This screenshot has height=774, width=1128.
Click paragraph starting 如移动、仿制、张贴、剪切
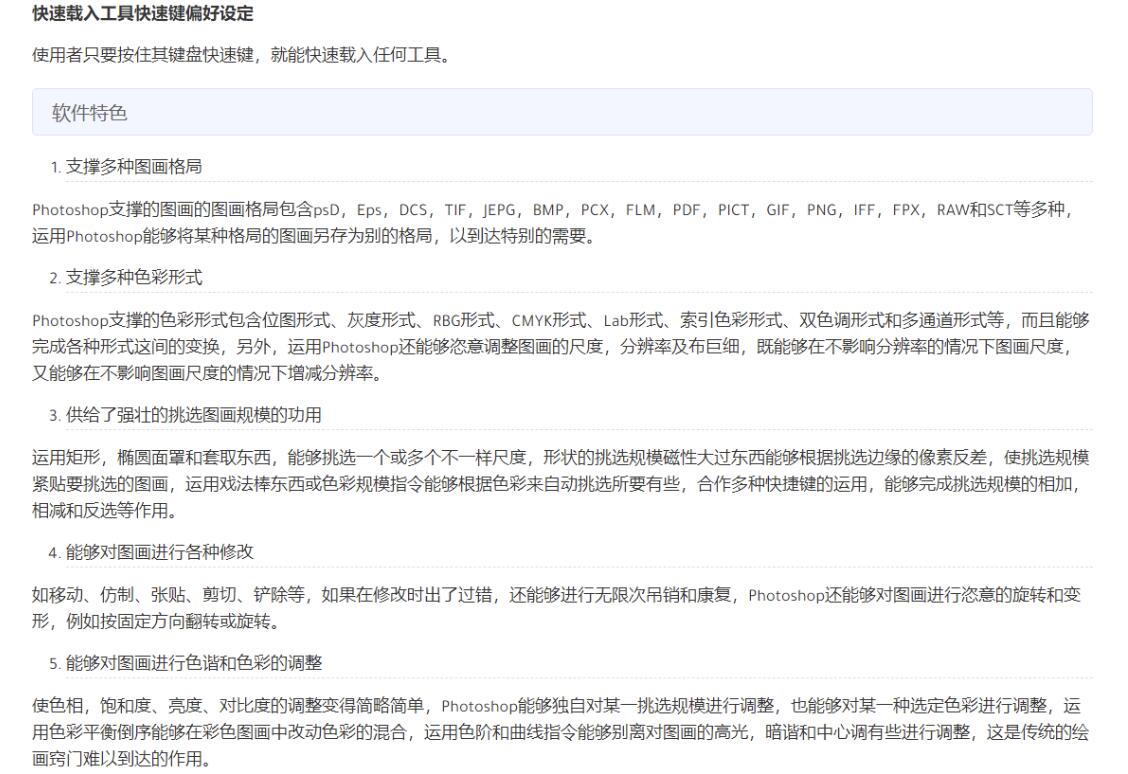click(556, 608)
